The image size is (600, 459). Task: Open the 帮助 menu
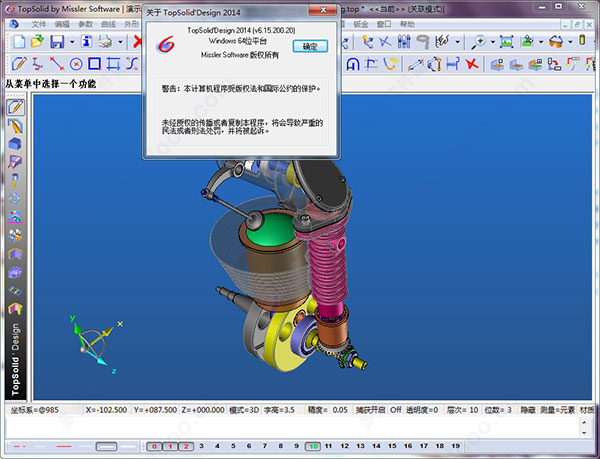(408, 24)
